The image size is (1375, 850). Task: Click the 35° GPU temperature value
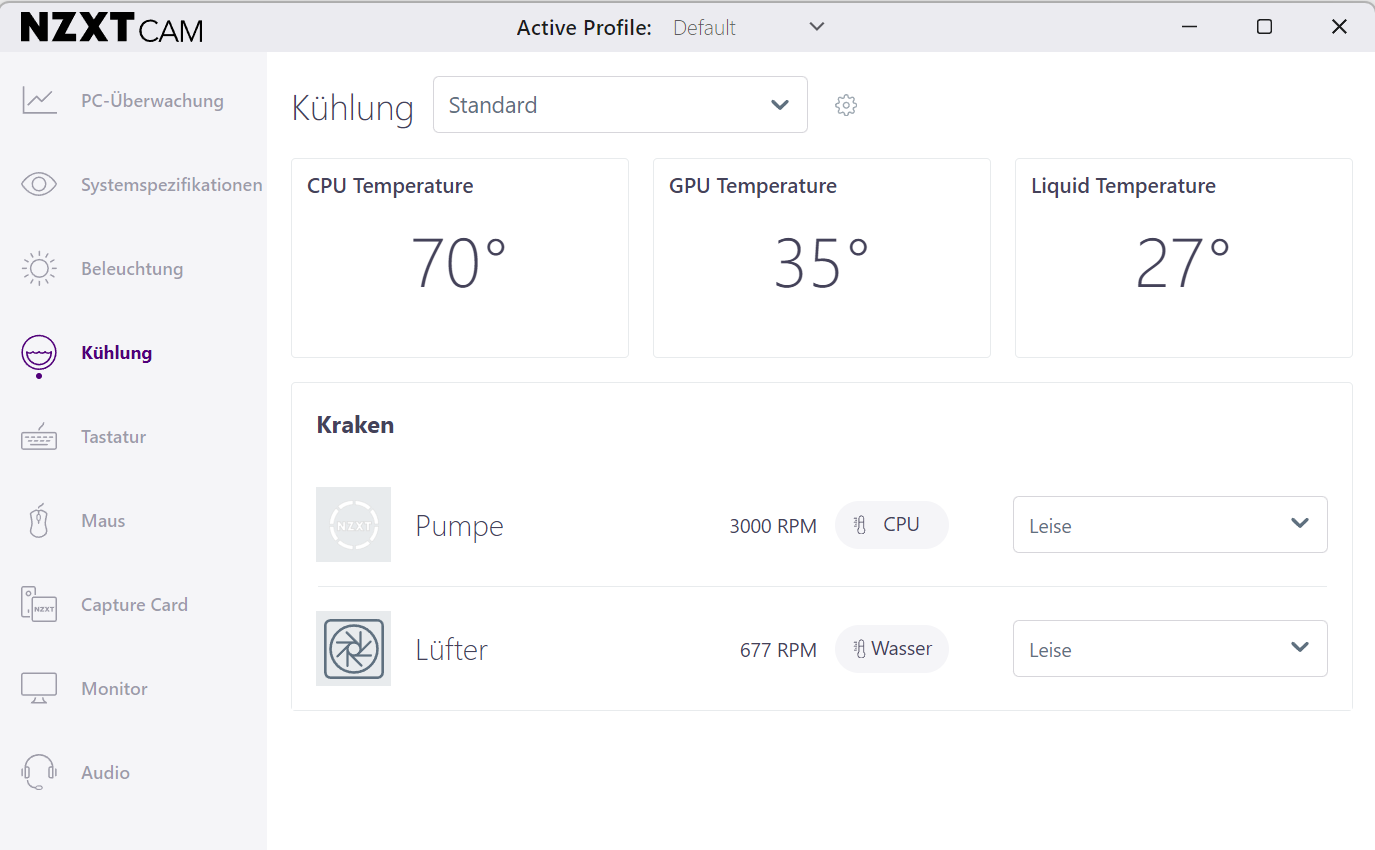[x=821, y=263]
